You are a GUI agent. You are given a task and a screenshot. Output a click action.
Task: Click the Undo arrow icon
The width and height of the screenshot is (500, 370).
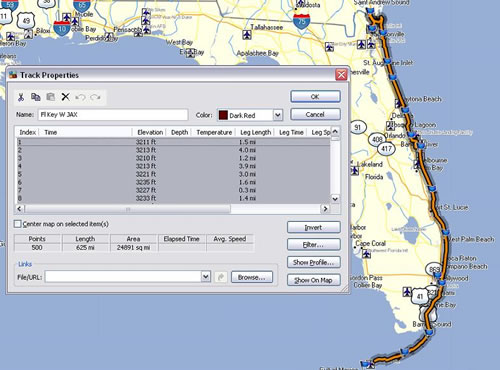point(80,97)
